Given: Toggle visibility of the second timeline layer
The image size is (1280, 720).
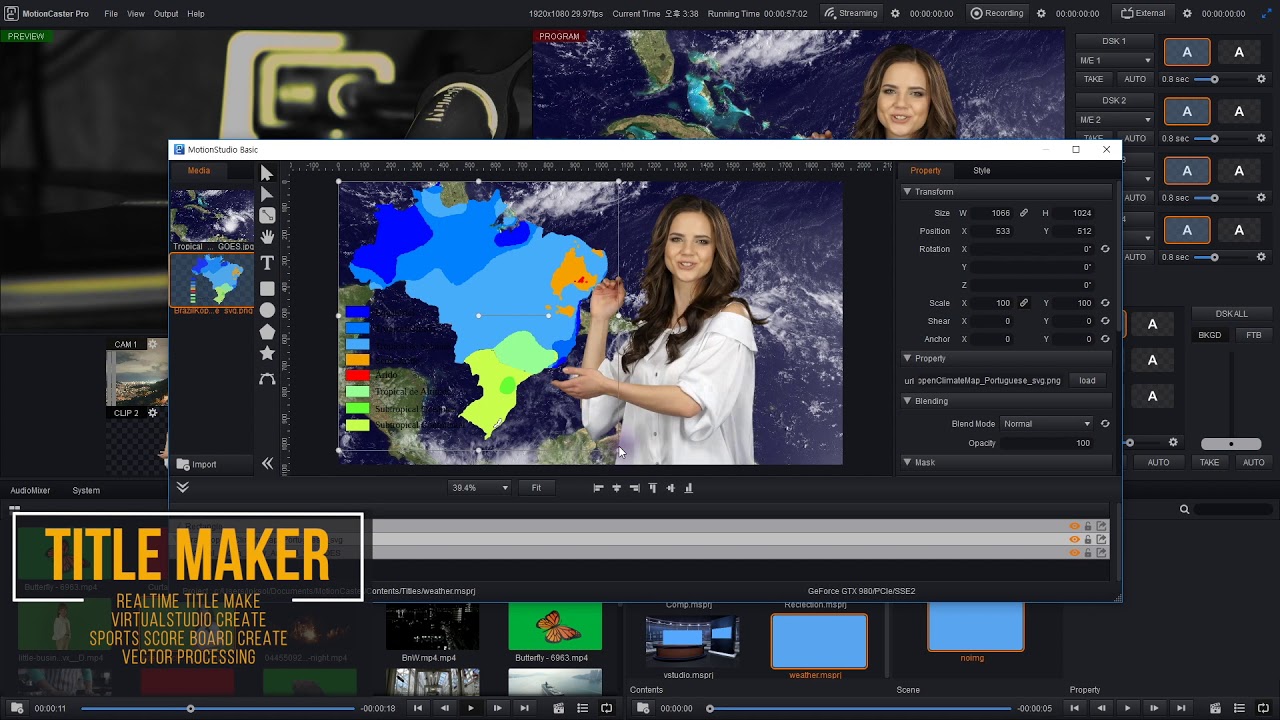Looking at the screenshot, I should [1075, 539].
